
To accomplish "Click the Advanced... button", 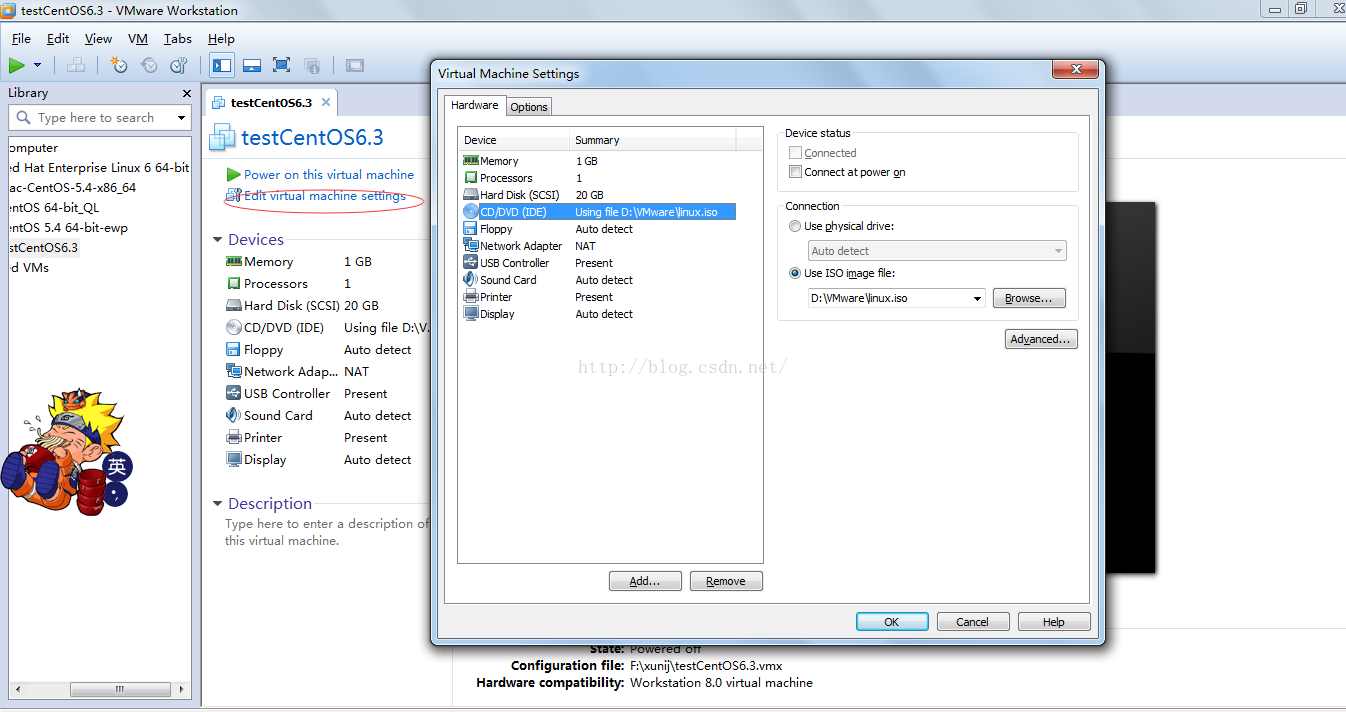I will pos(1041,339).
